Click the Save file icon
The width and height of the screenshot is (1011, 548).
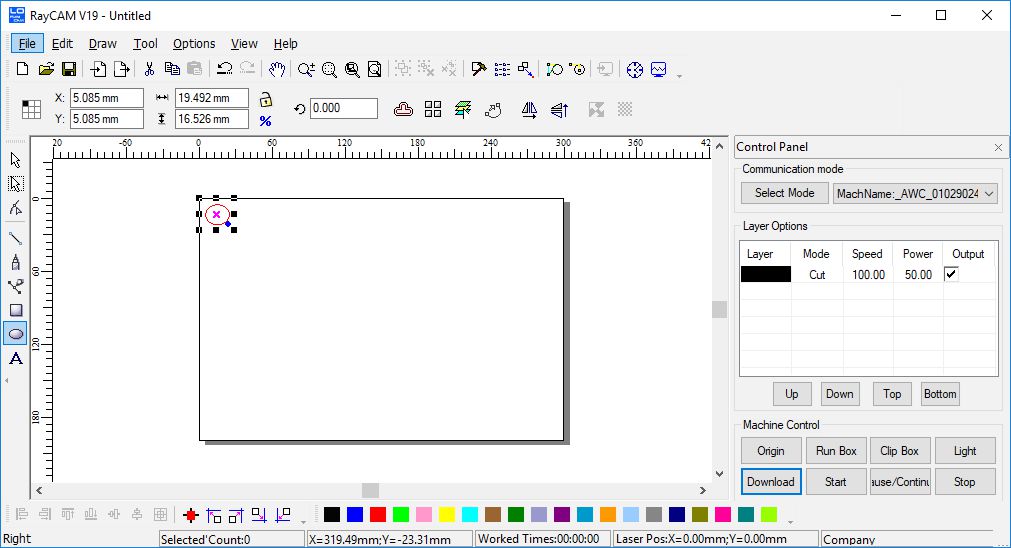pyautogui.click(x=69, y=69)
